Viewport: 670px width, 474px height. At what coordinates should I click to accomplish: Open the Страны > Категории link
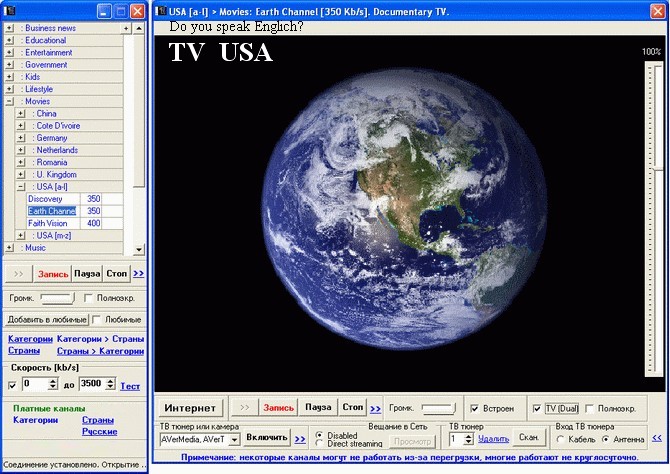(x=100, y=351)
